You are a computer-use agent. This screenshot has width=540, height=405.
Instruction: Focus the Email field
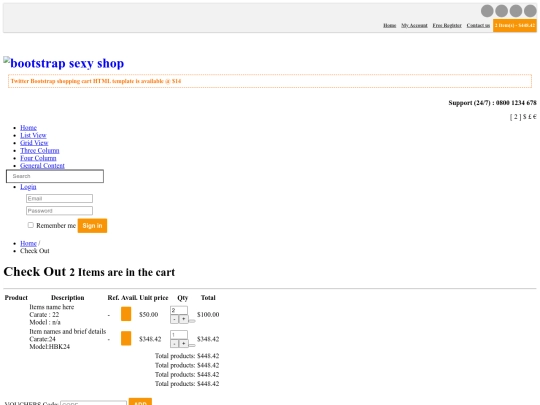pyautogui.click(x=59, y=198)
